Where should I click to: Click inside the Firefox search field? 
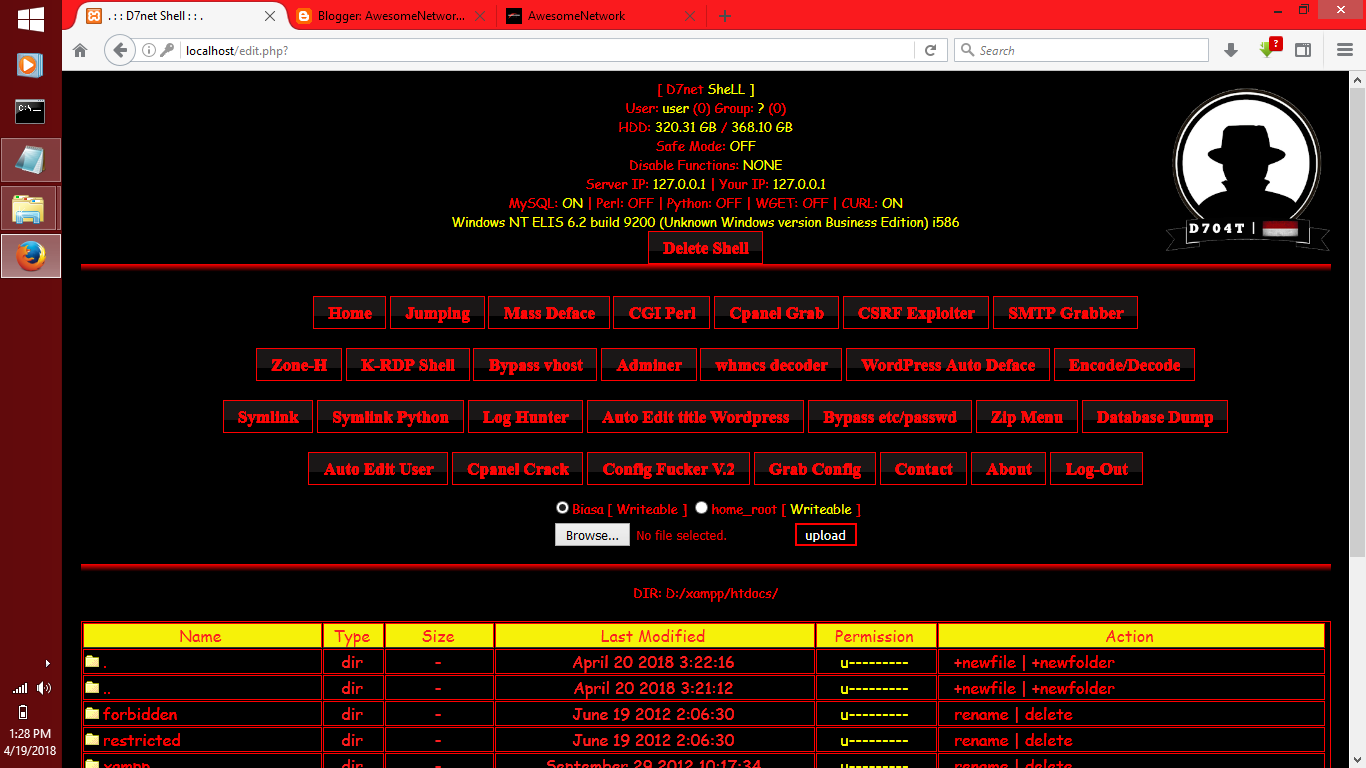click(x=1080, y=49)
